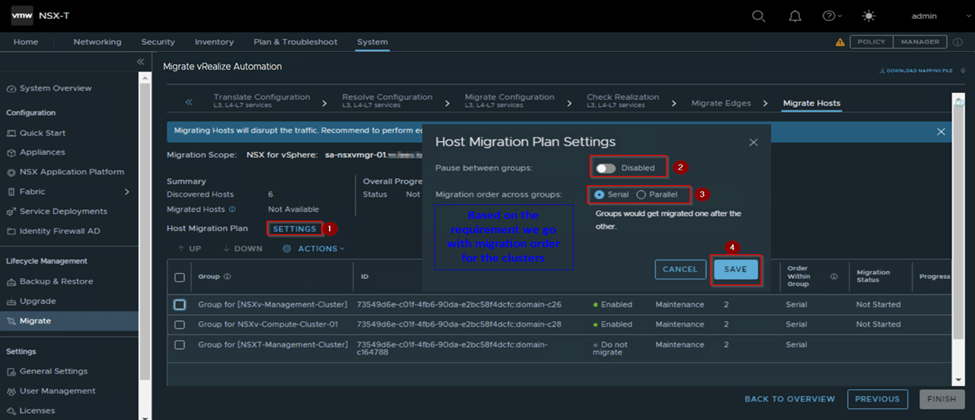Image resolution: width=975 pixels, height=420 pixels.
Task: Open the help question mark menu
Action: 829,16
